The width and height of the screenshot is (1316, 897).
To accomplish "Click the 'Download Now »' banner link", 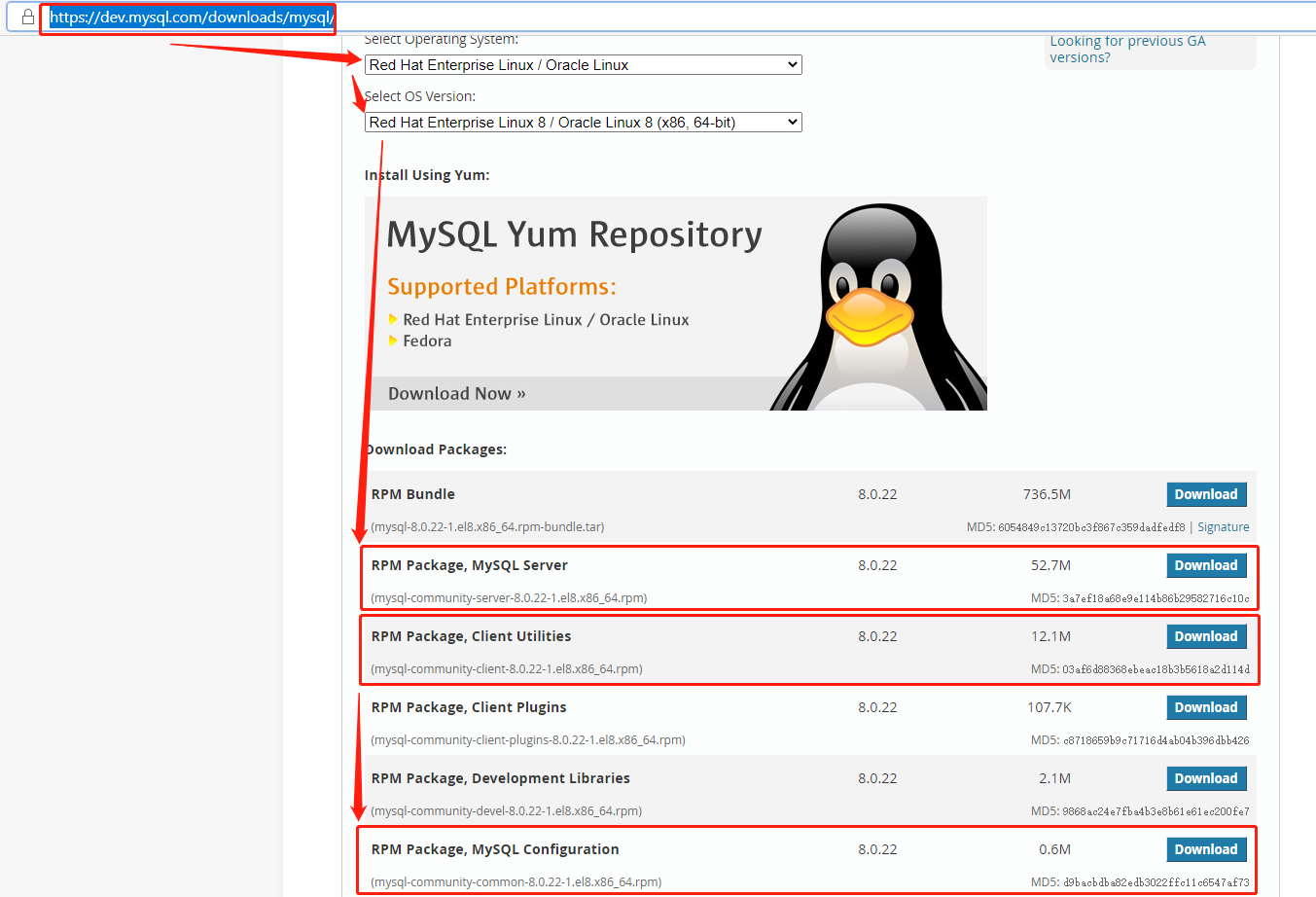I will pos(456,394).
